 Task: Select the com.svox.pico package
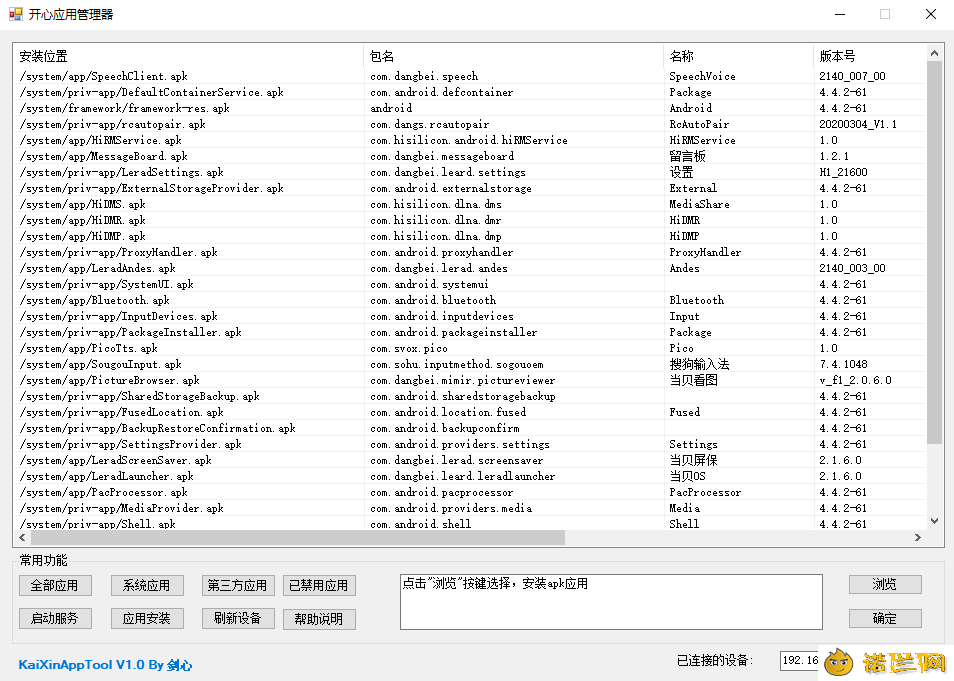pos(409,348)
